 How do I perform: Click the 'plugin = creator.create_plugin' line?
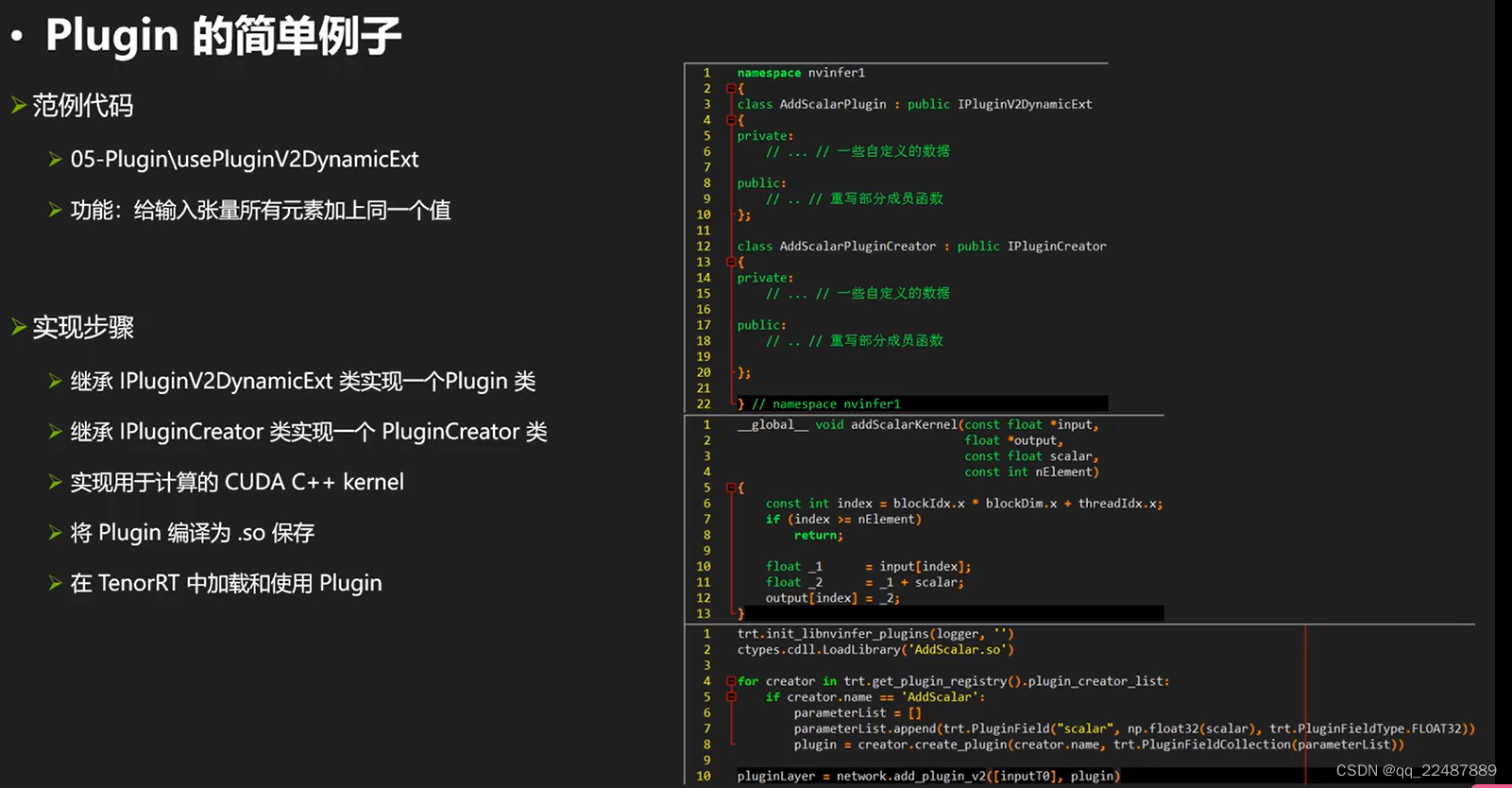coord(1099,745)
